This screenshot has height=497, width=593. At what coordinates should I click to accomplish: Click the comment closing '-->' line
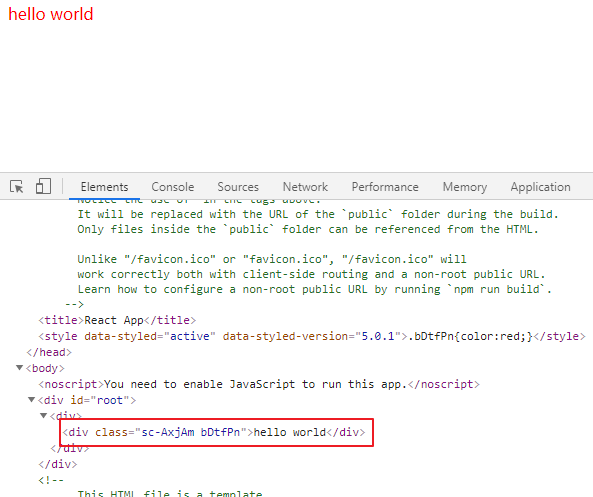[74, 304]
